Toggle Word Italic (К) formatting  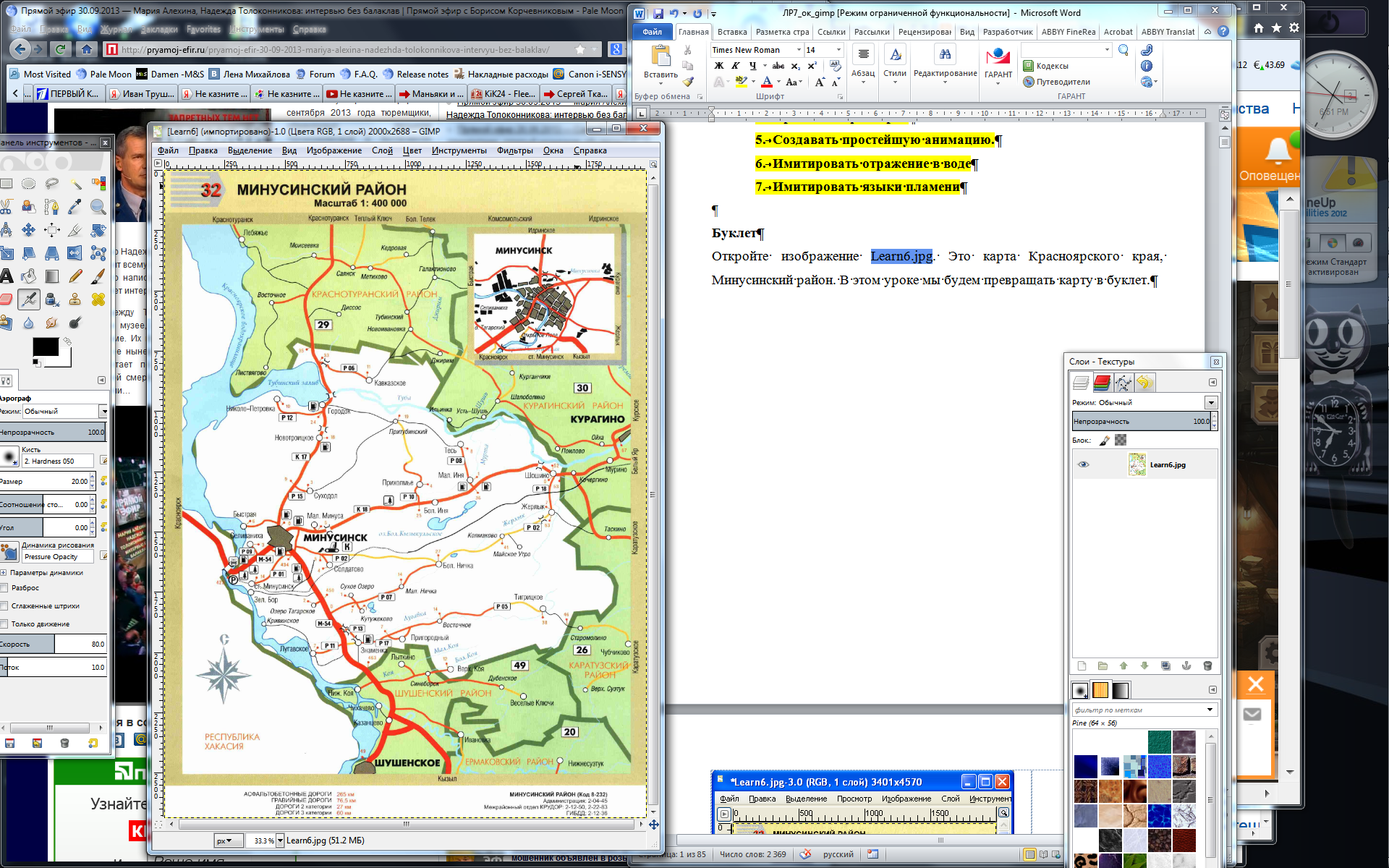[736, 66]
